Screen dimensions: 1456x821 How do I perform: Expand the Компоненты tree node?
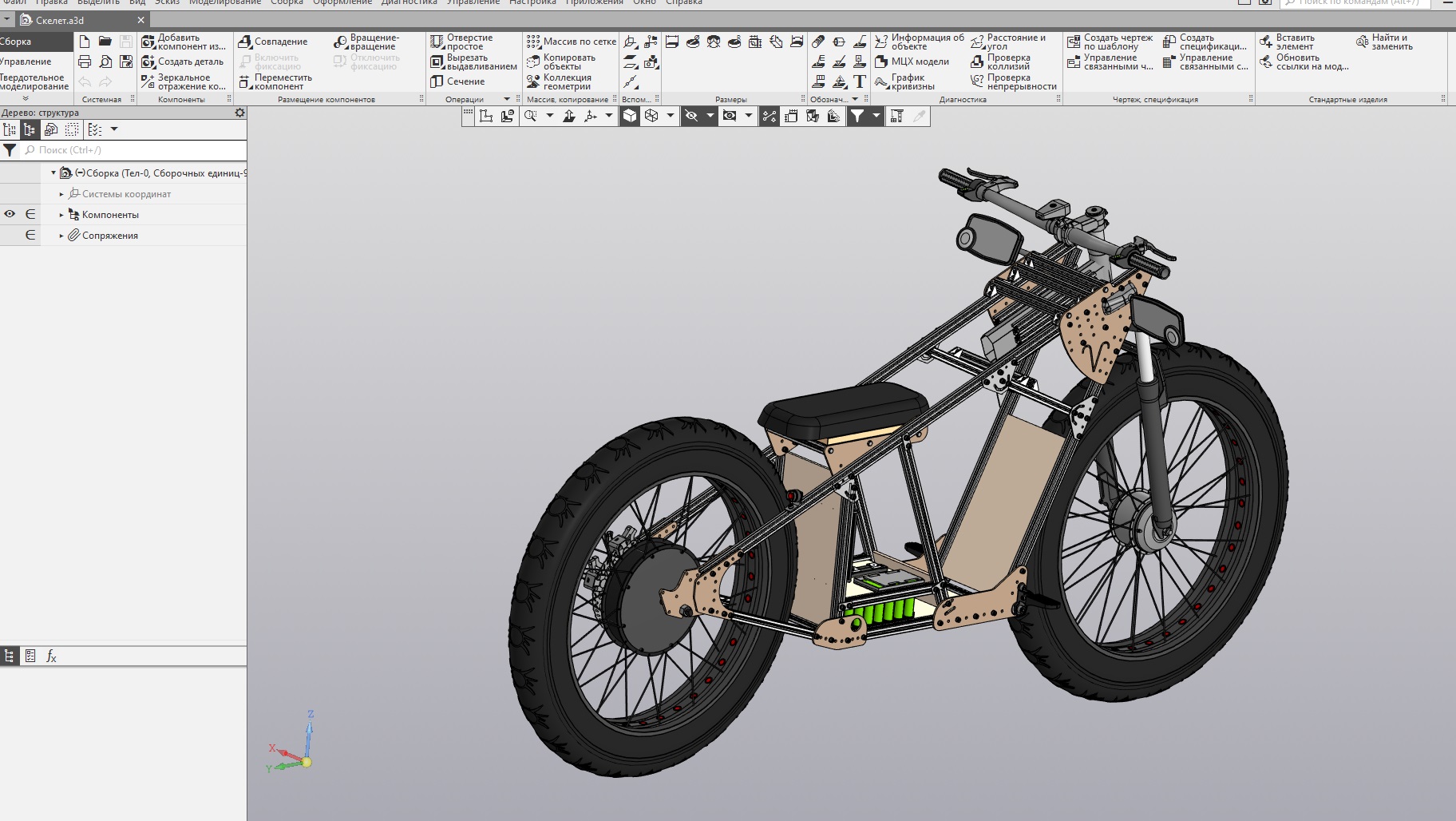(x=61, y=215)
